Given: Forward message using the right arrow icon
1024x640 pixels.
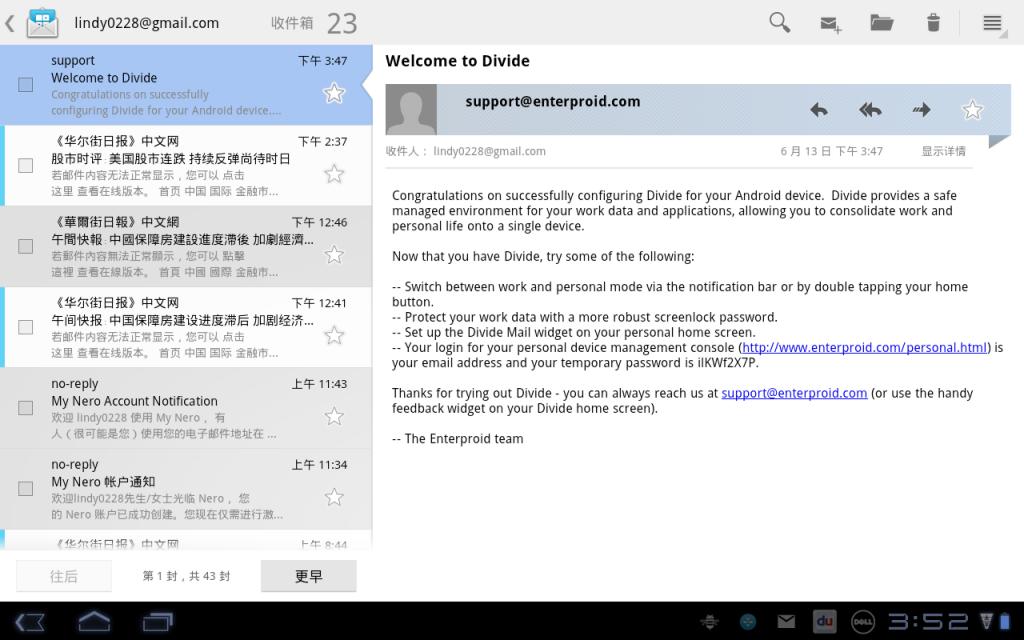Looking at the screenshot, I should click(x=921, y=110).
